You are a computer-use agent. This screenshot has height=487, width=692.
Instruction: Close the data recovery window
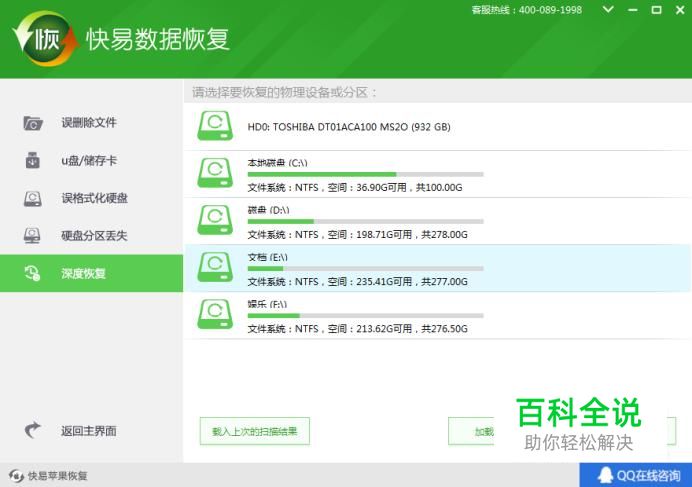pos(680,10)
